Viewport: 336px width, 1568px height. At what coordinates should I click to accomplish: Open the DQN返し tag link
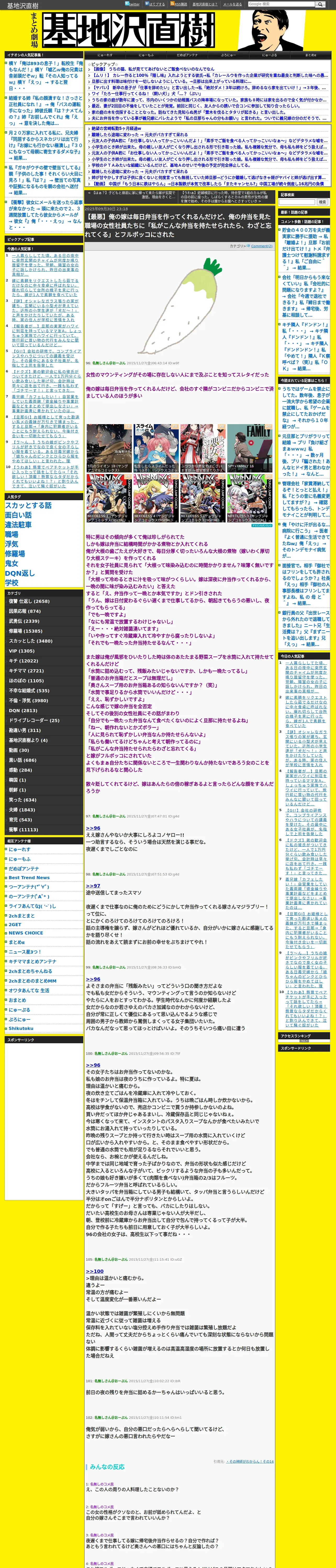[20, 573]
